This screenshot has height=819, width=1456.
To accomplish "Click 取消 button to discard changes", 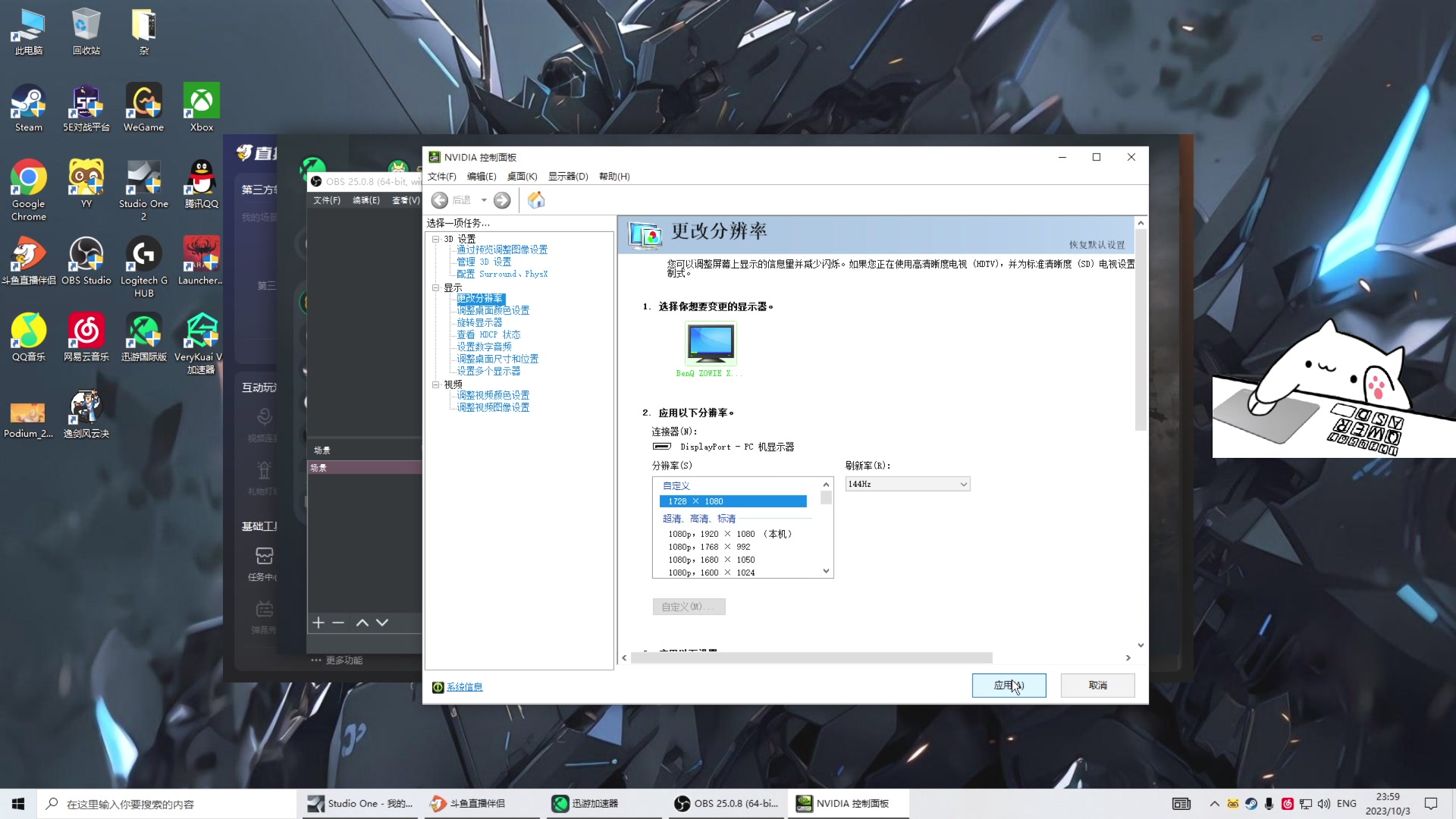I will point(1097,685).
